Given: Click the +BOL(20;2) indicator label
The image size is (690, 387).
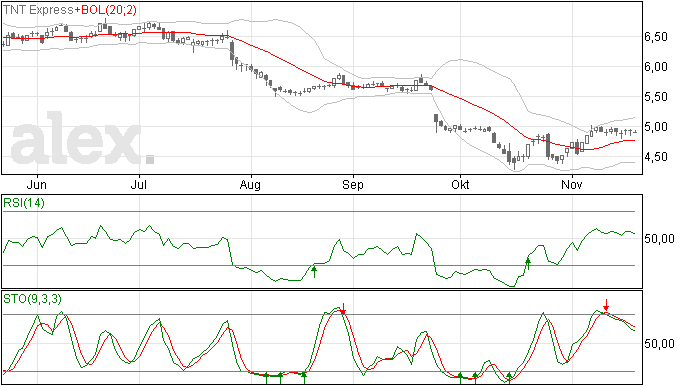Looking at the screenshot, I should point(106,10).
